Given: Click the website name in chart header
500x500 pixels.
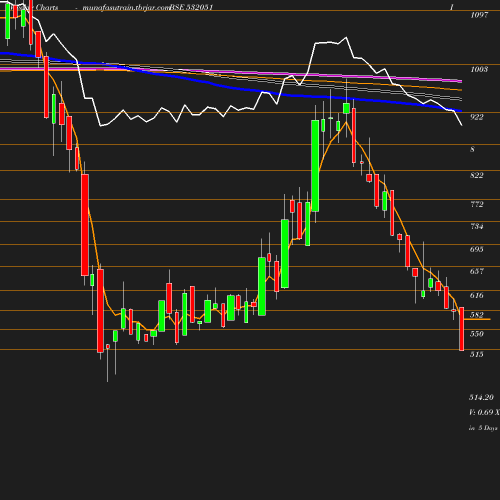Looking at the screenshot, I should tap(126, 7).
